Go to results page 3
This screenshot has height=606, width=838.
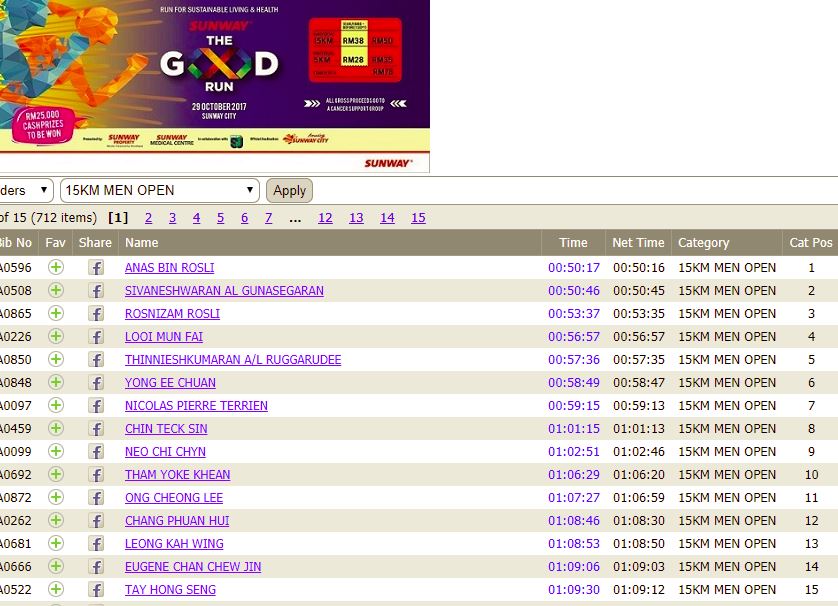point(172,217)
